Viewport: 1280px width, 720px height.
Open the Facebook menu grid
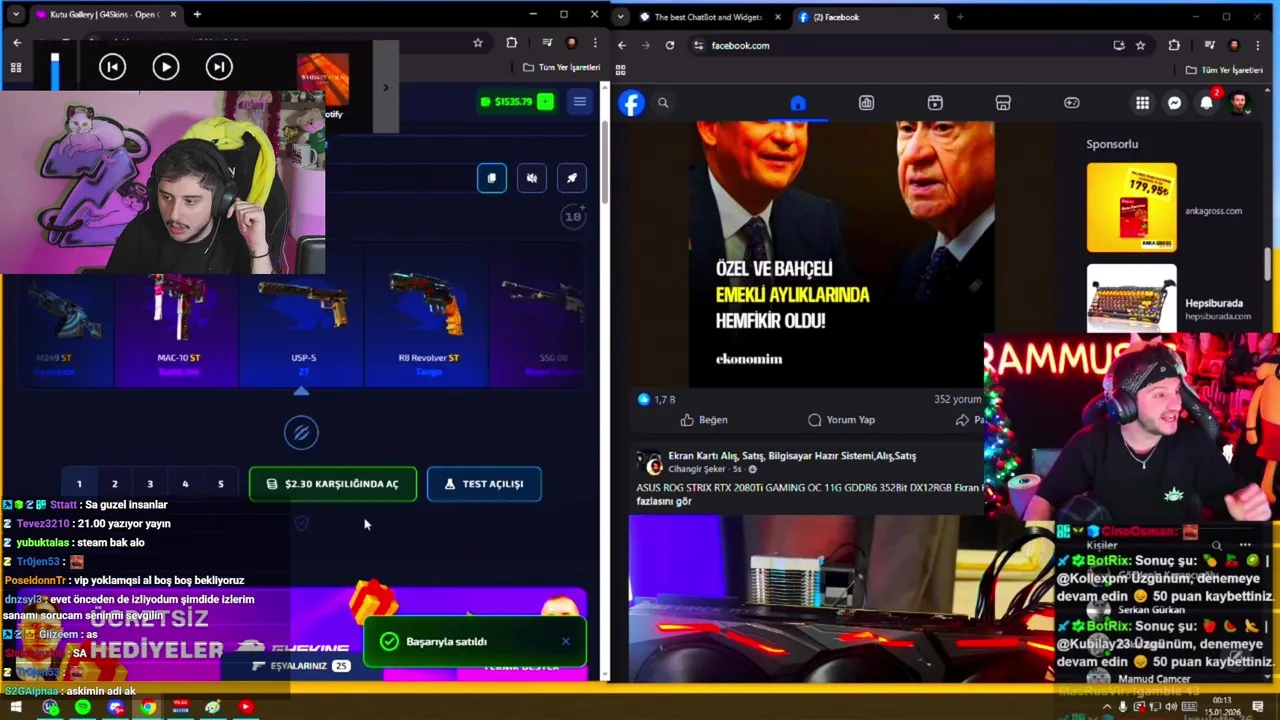coord(1142,103)
